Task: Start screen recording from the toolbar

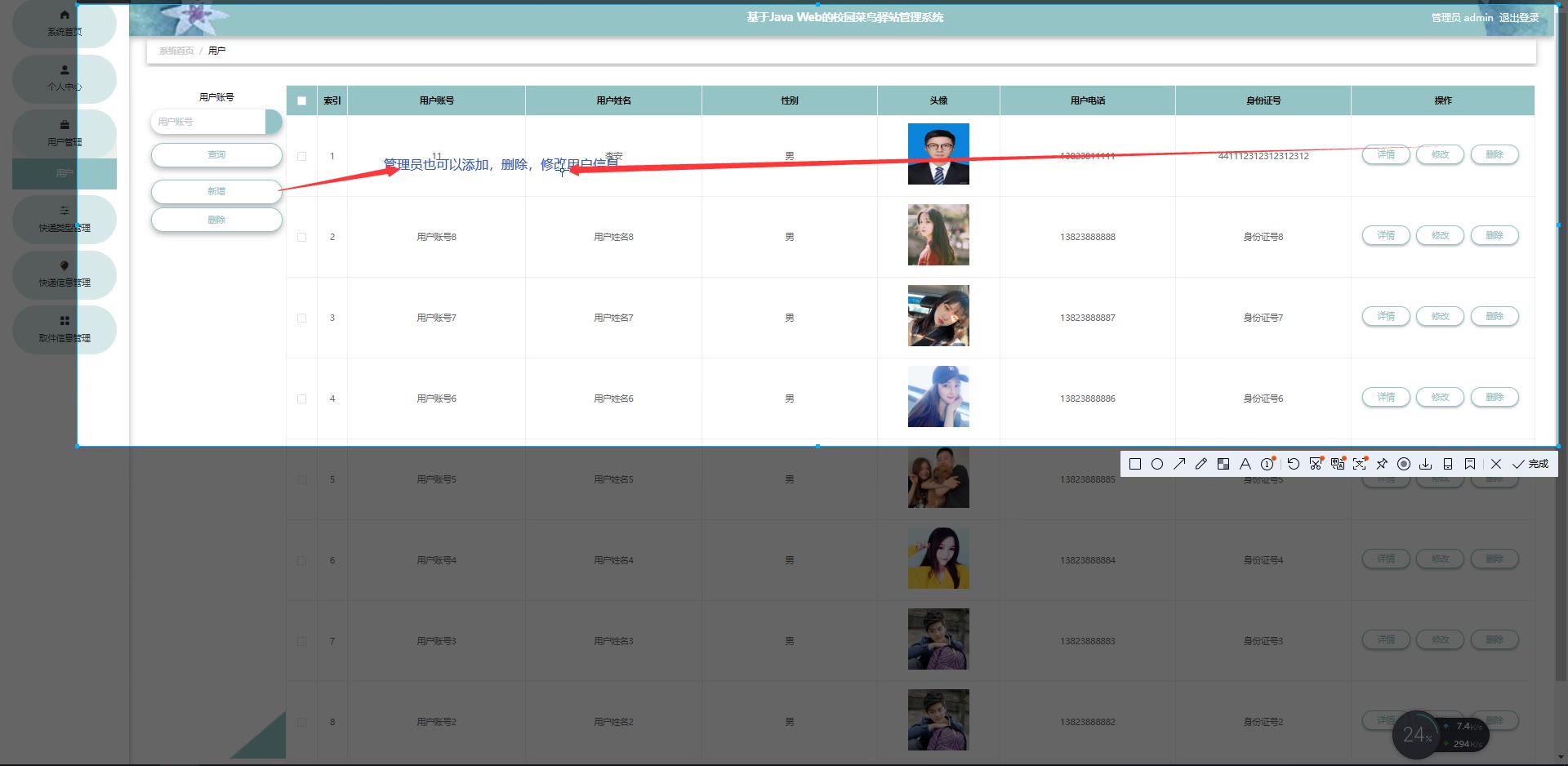Action: [x=1404, y=464]
